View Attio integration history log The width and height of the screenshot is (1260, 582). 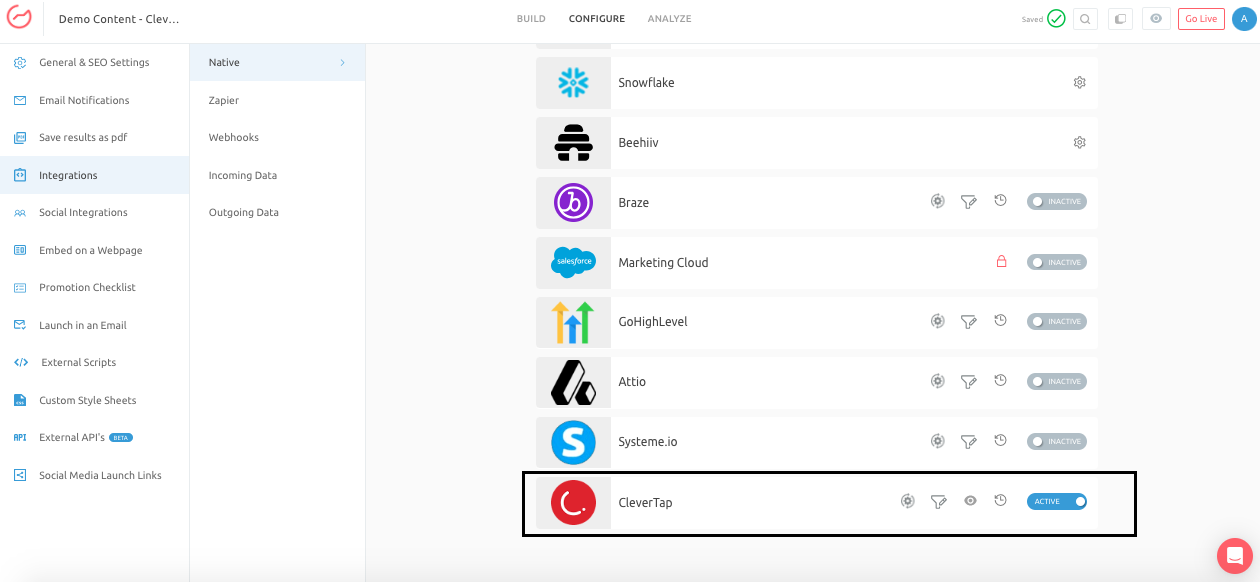coord(1000,381)
